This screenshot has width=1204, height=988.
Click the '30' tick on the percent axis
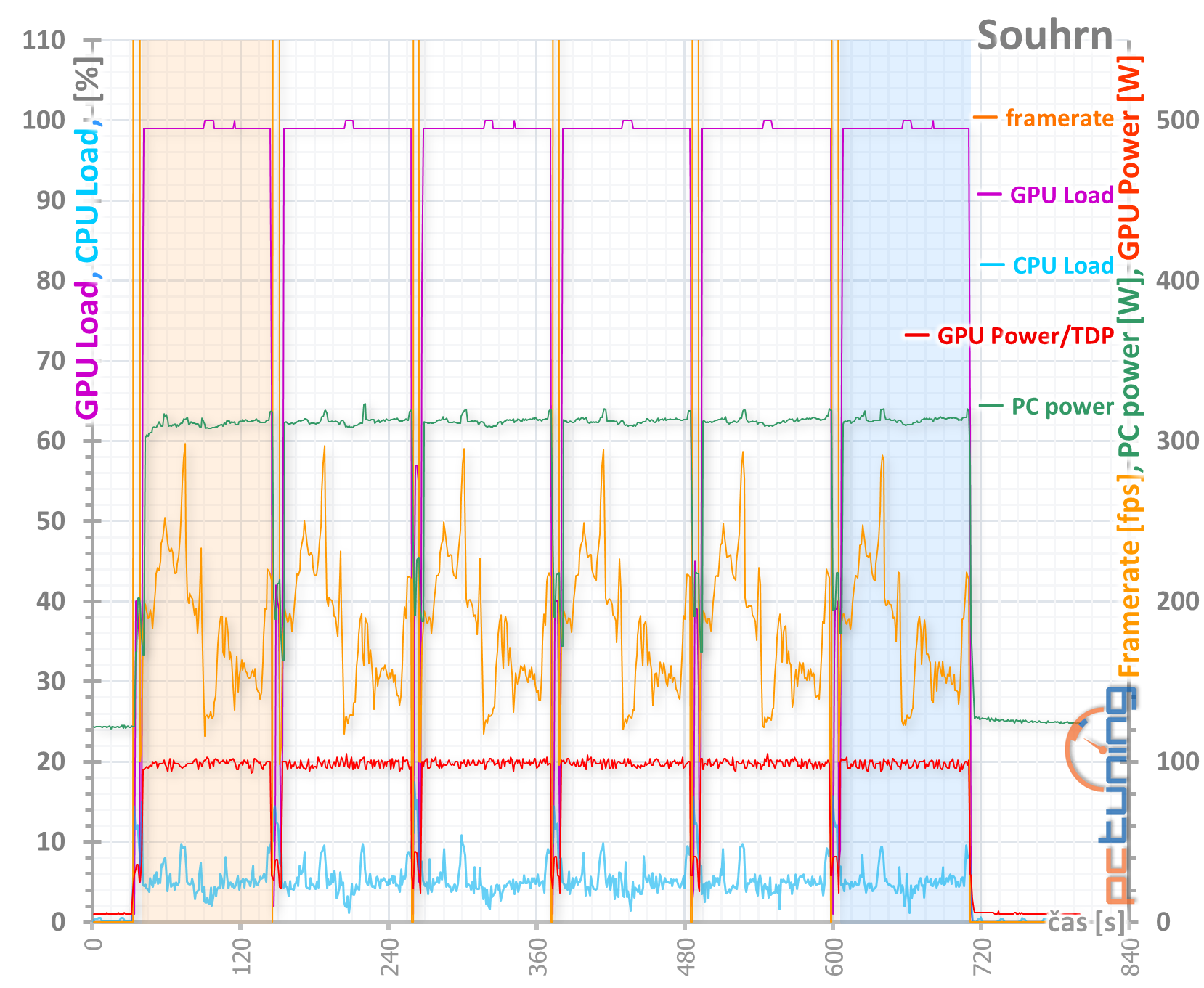tap(51, 682)
